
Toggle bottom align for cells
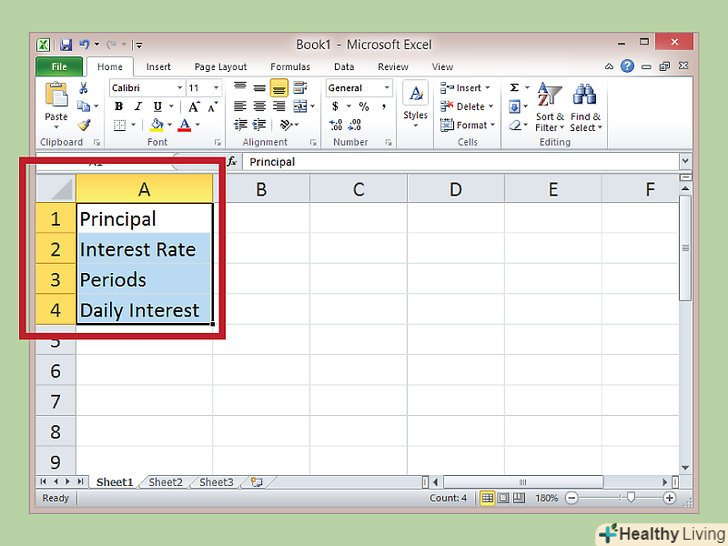(278, 88)
